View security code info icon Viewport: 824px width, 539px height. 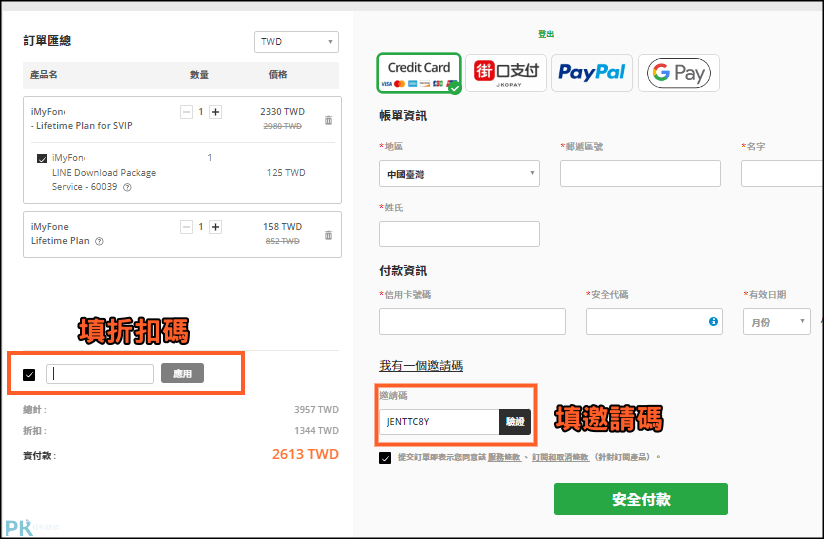[713, 321]
